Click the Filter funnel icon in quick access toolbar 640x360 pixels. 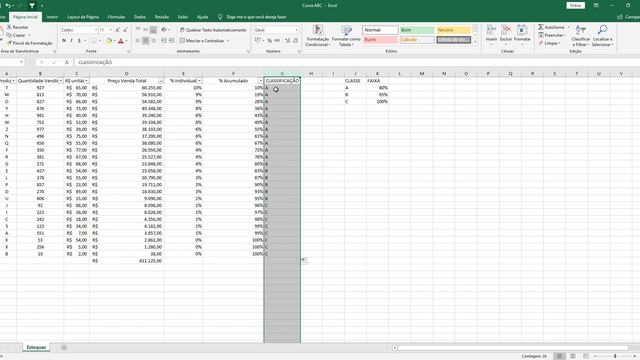[32, 6]
